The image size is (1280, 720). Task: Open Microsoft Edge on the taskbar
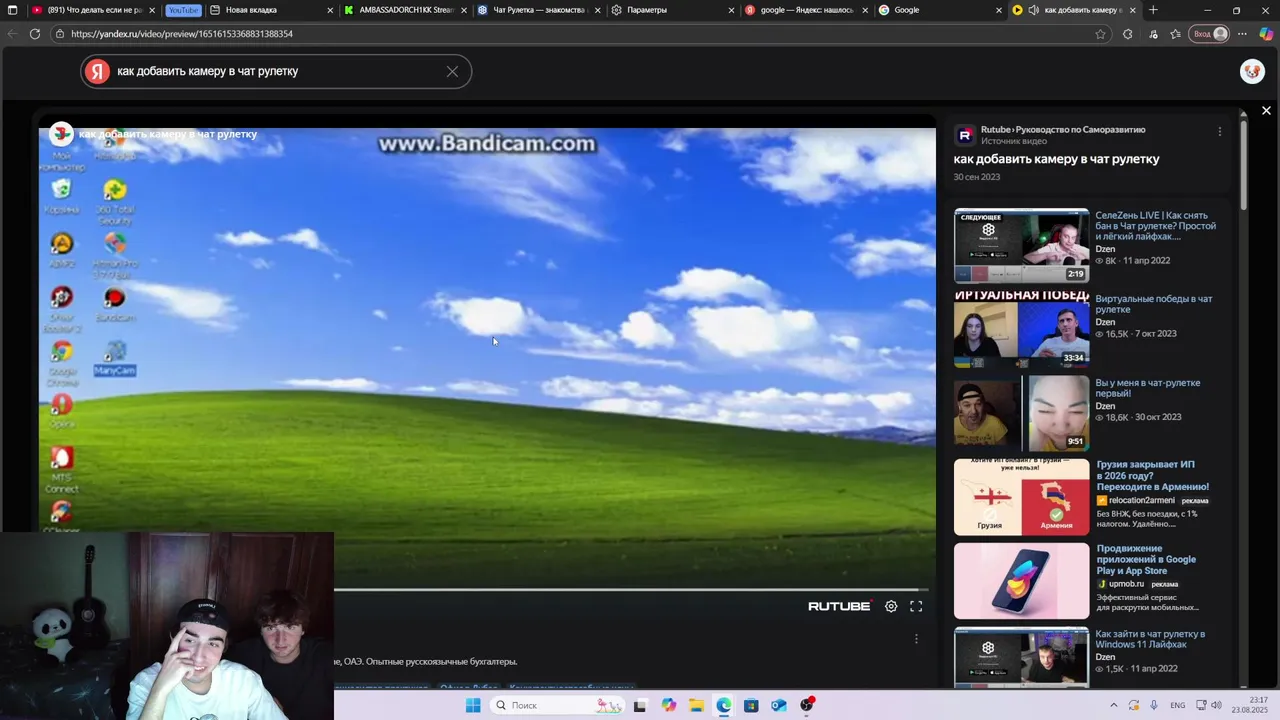click(x=724, y=705)
